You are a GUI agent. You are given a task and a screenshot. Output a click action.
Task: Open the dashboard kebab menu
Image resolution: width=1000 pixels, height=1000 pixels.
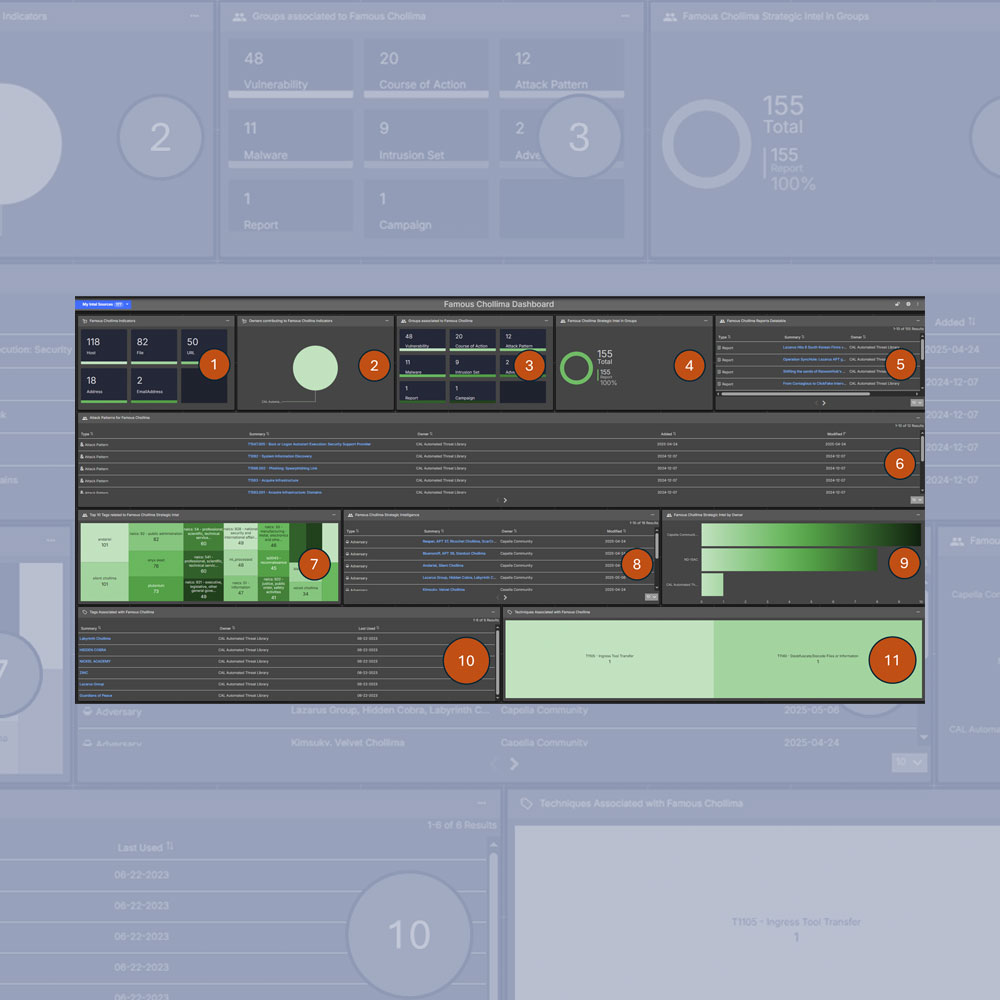(918, 304)
